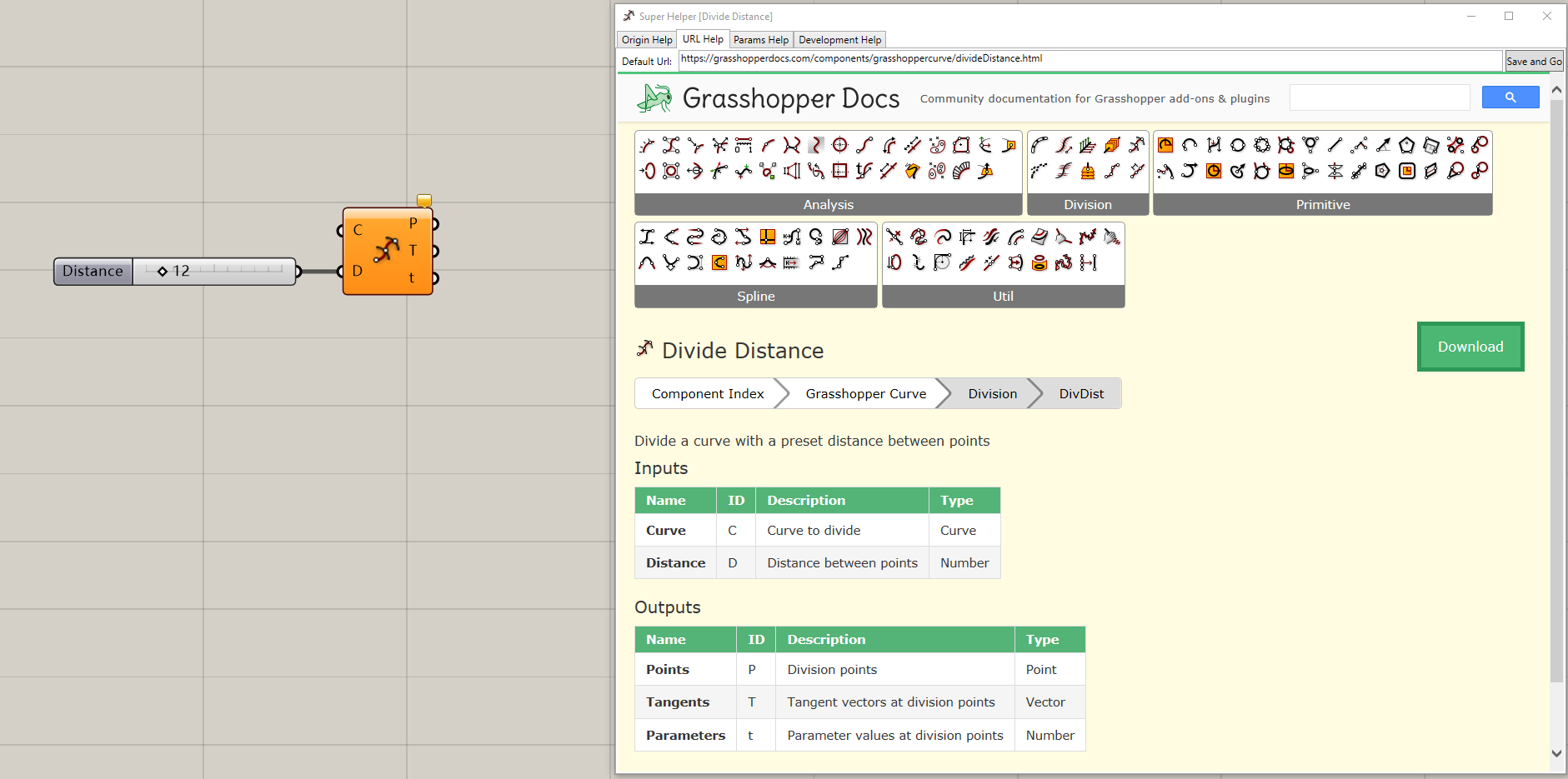Click the Grasshopper Docs grasshopper logo

click(654, 98)
